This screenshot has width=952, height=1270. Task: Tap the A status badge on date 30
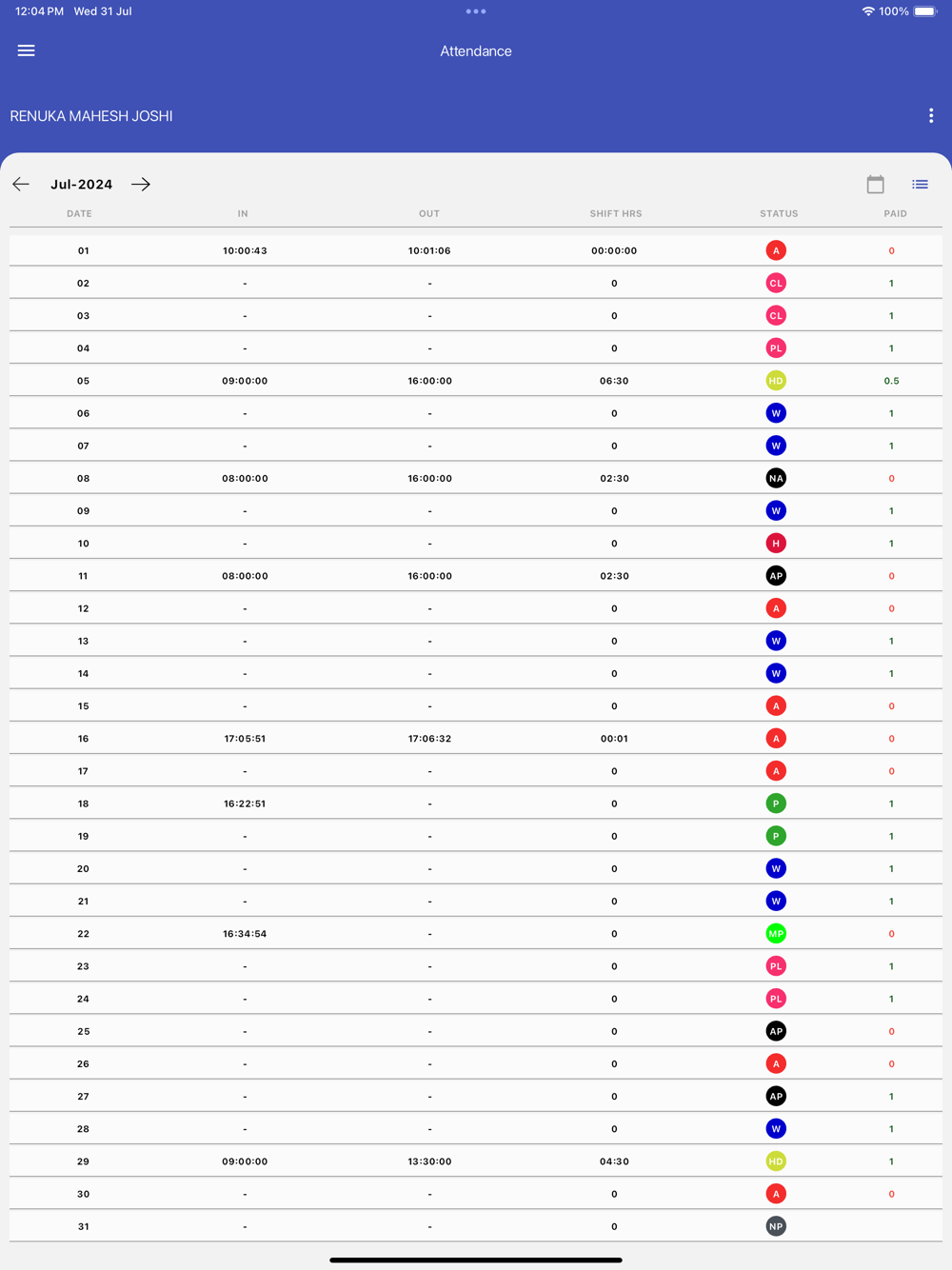pyautogui.click(x=776, y=1194)
